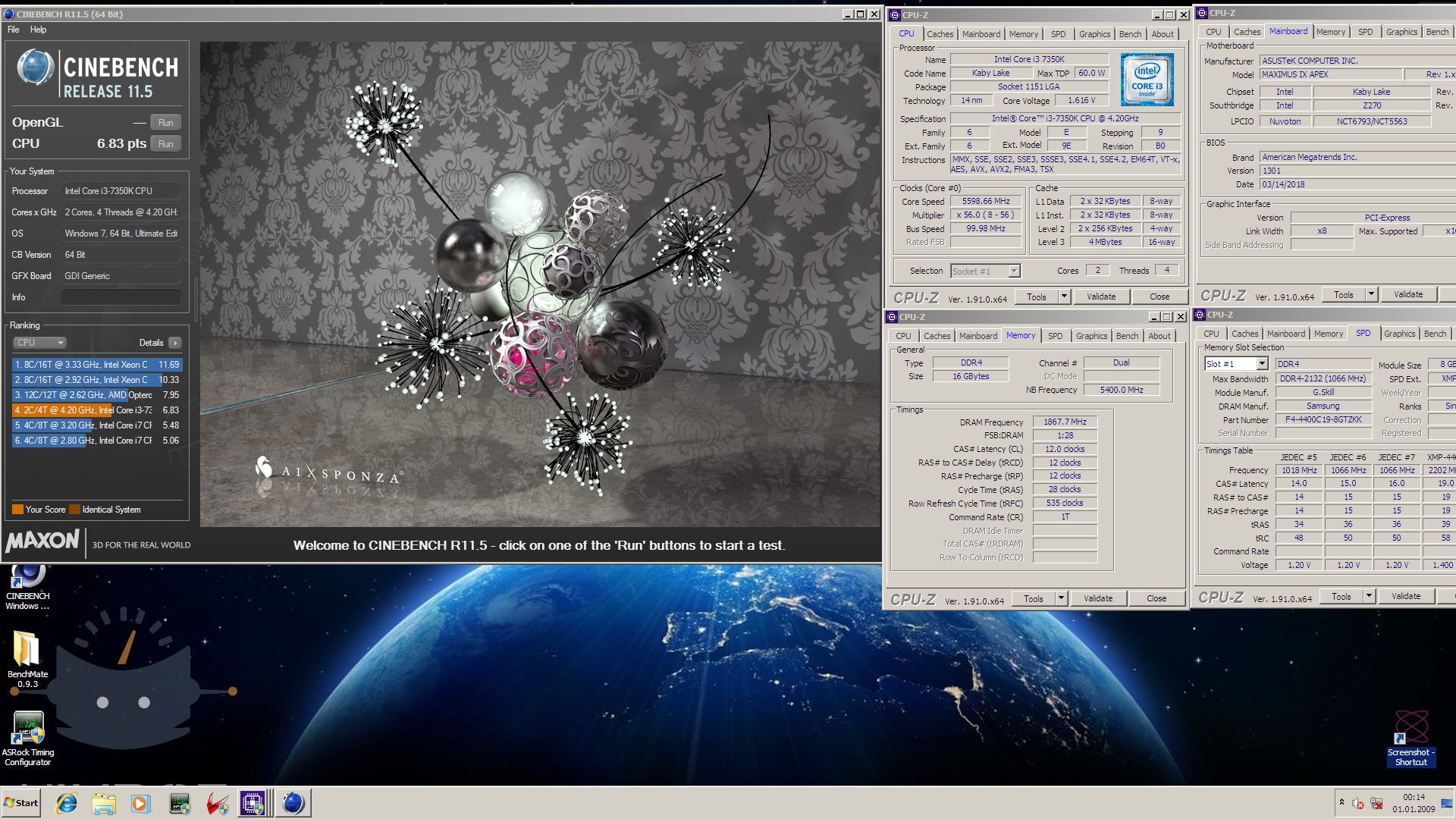Click the red wing application taskbar icon

click(218, 803)
